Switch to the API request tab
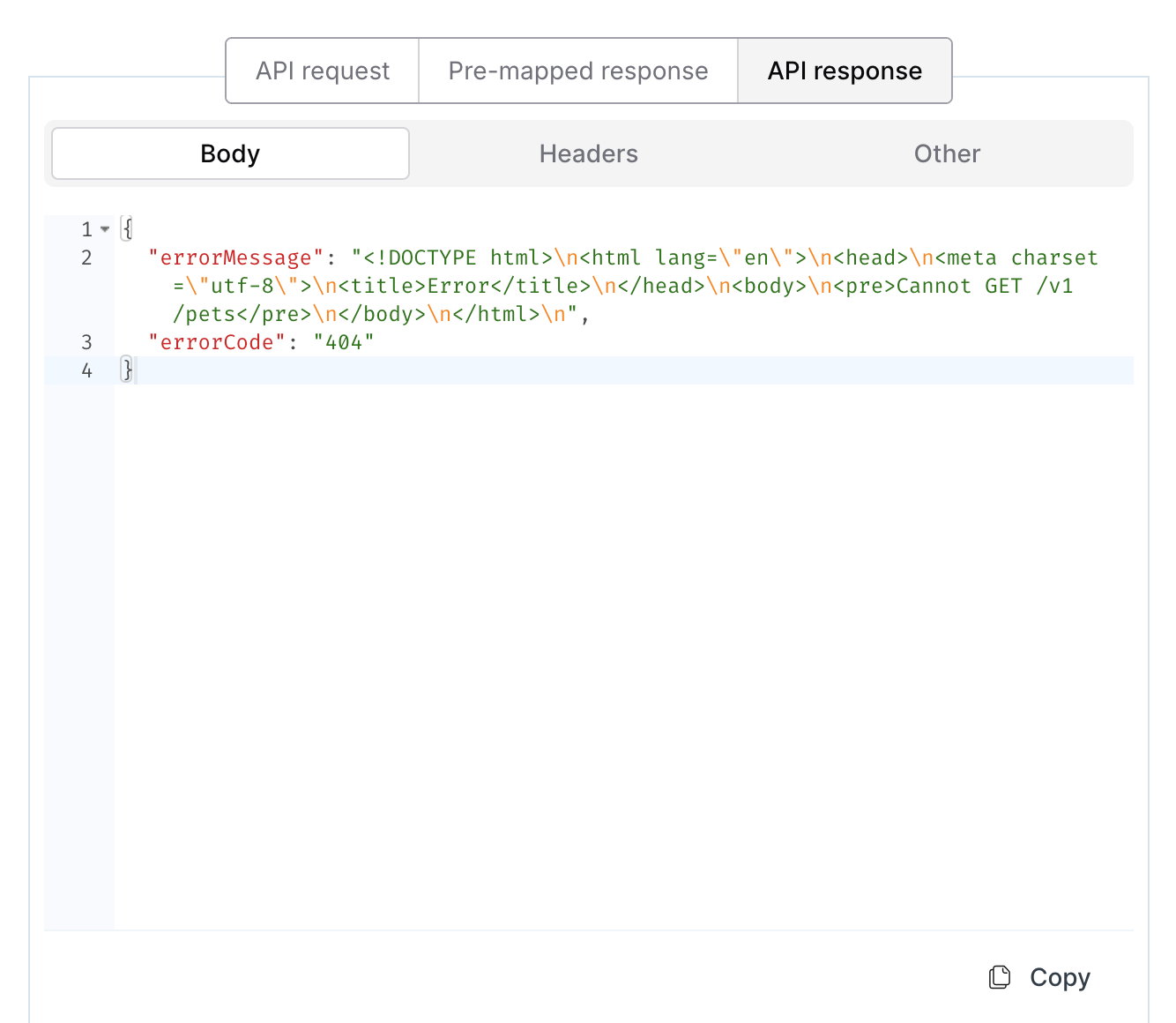This screenshot has width=1176, height=1023. tap(323, 71)
